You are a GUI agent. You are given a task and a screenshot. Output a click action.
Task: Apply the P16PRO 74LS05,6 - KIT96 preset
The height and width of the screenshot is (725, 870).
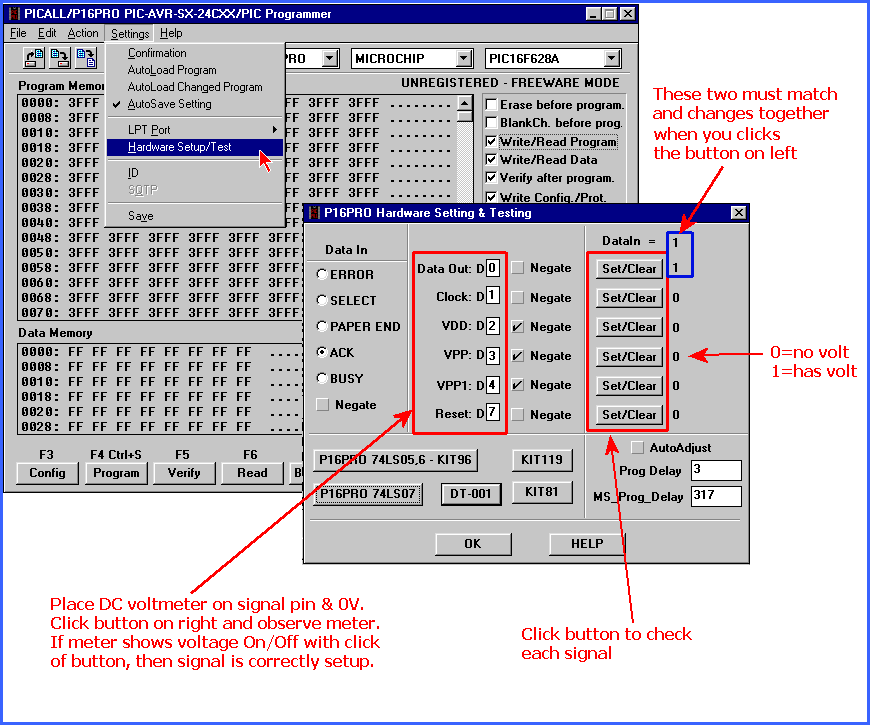coord(395,460)
